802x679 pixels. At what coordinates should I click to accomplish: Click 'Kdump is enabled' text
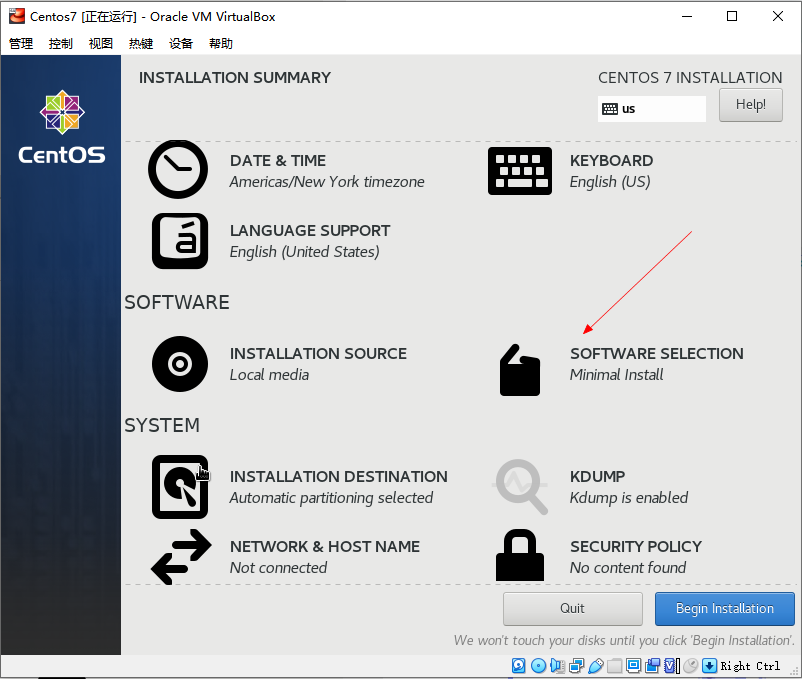[x=629, y=498]
